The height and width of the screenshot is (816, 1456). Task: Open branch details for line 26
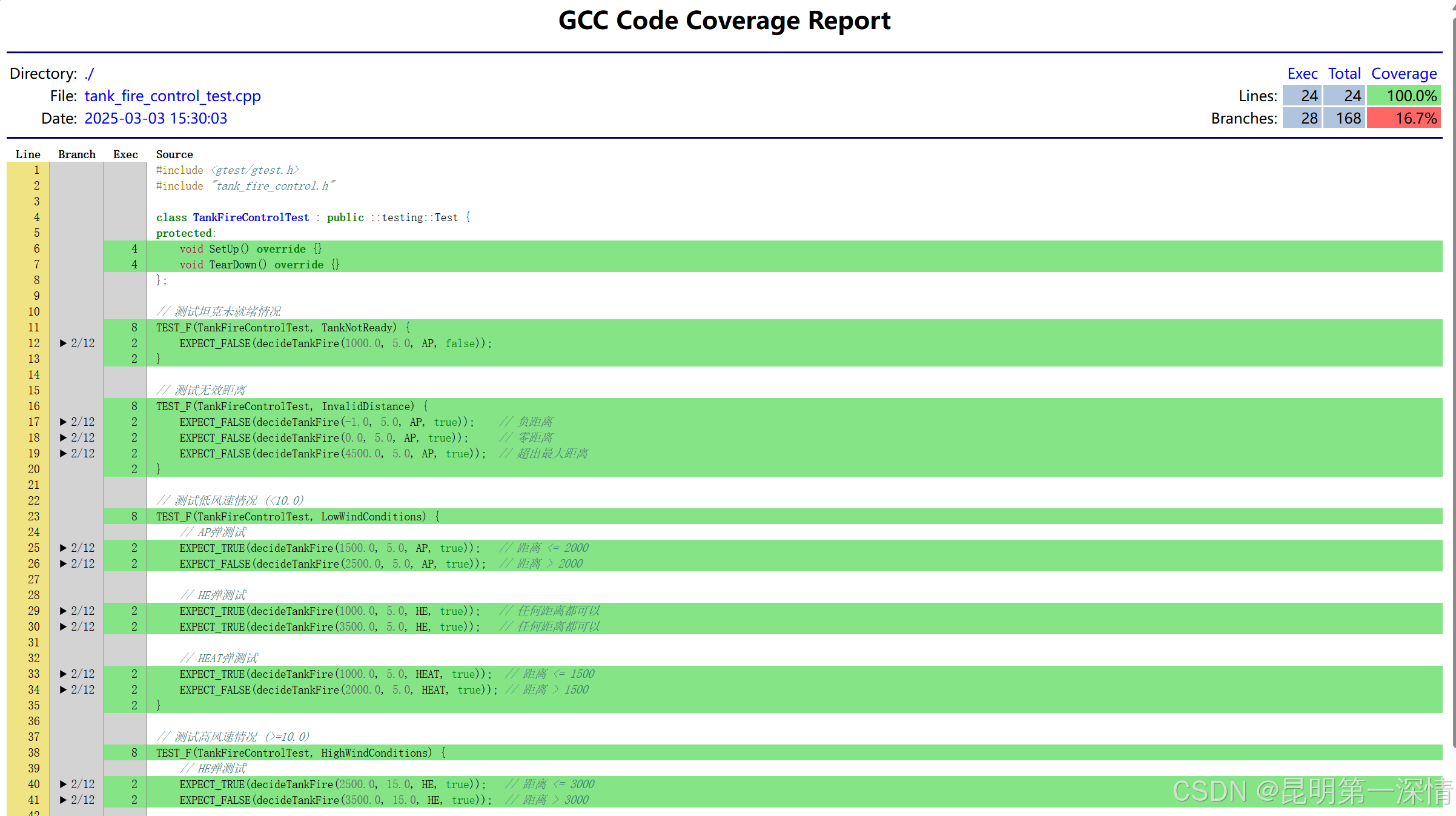(x=63, y=564)
